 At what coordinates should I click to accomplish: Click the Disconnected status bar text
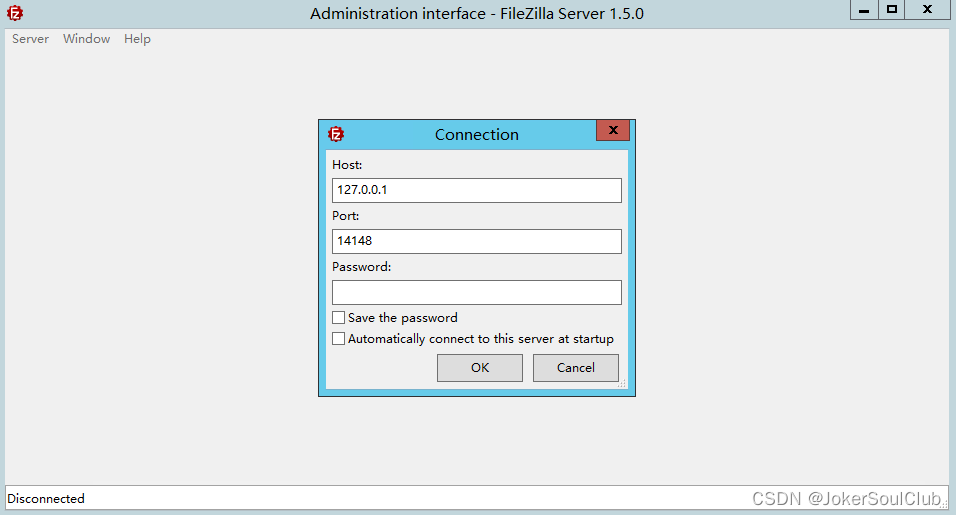(46, 498)
